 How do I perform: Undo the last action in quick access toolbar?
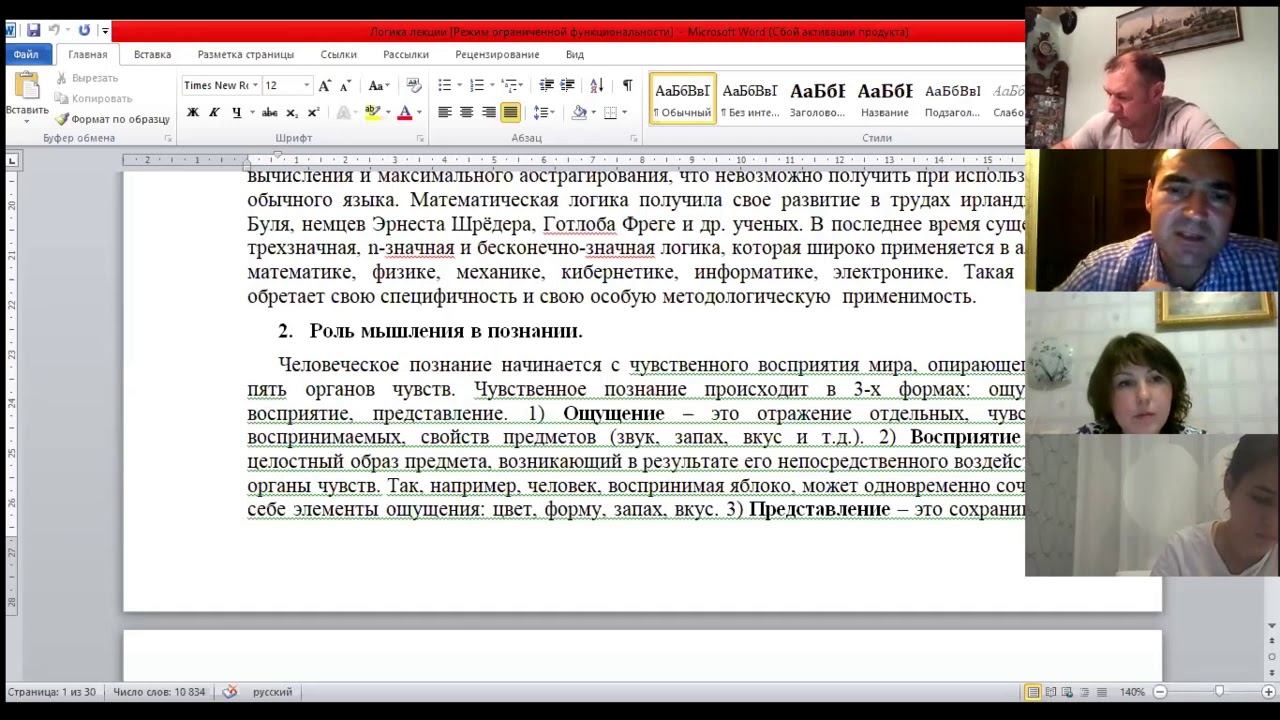(x=55, y=31)
